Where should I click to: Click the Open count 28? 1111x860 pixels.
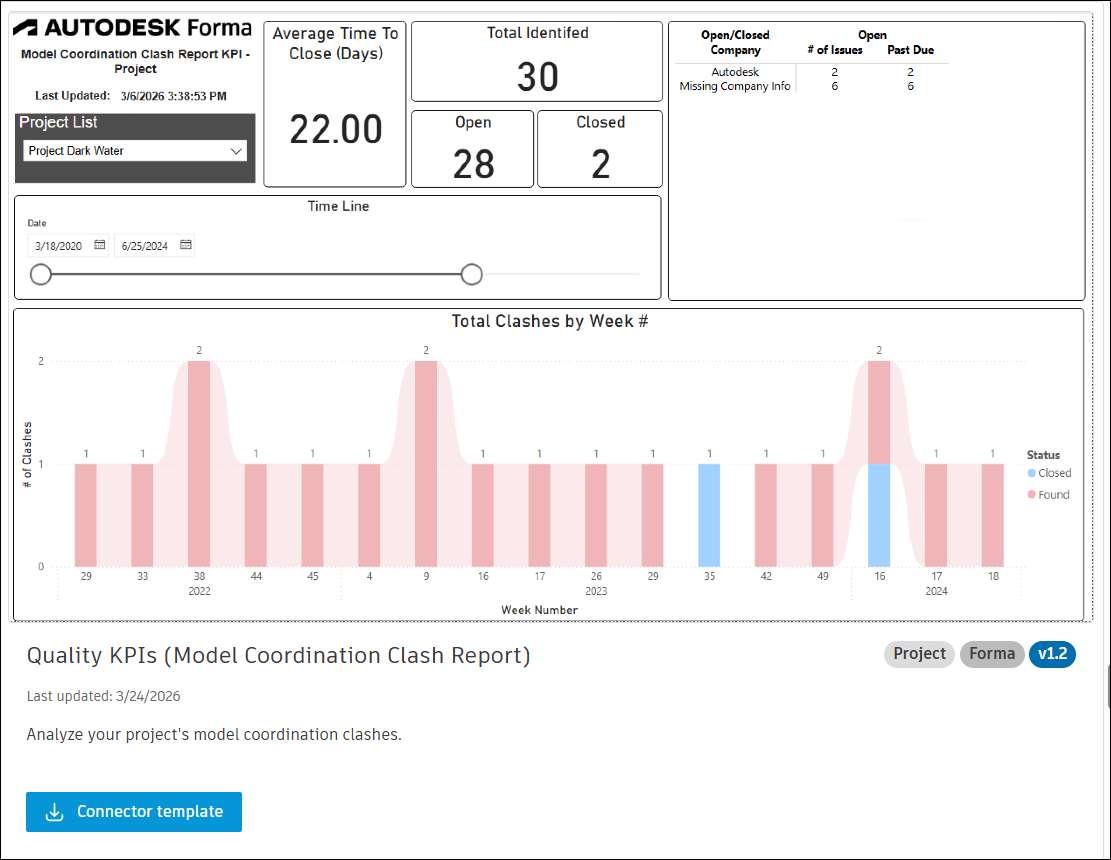473,164
